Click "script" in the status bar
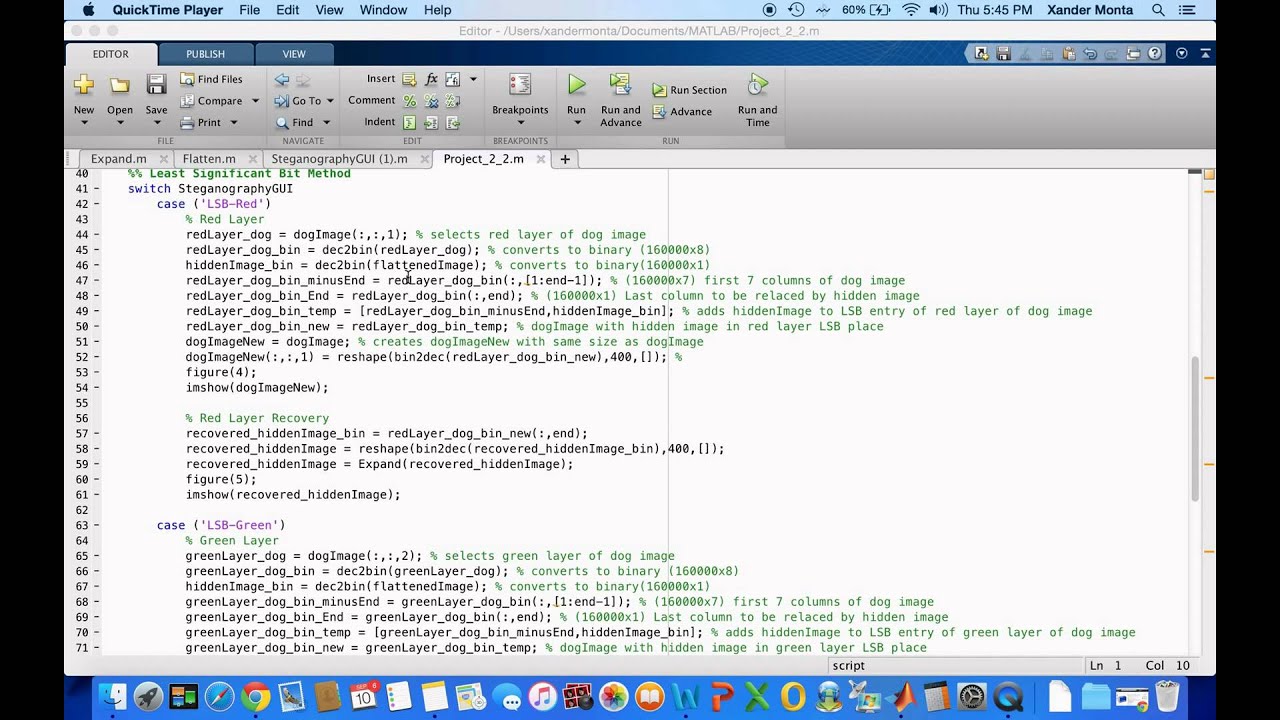 click(848, 666)
